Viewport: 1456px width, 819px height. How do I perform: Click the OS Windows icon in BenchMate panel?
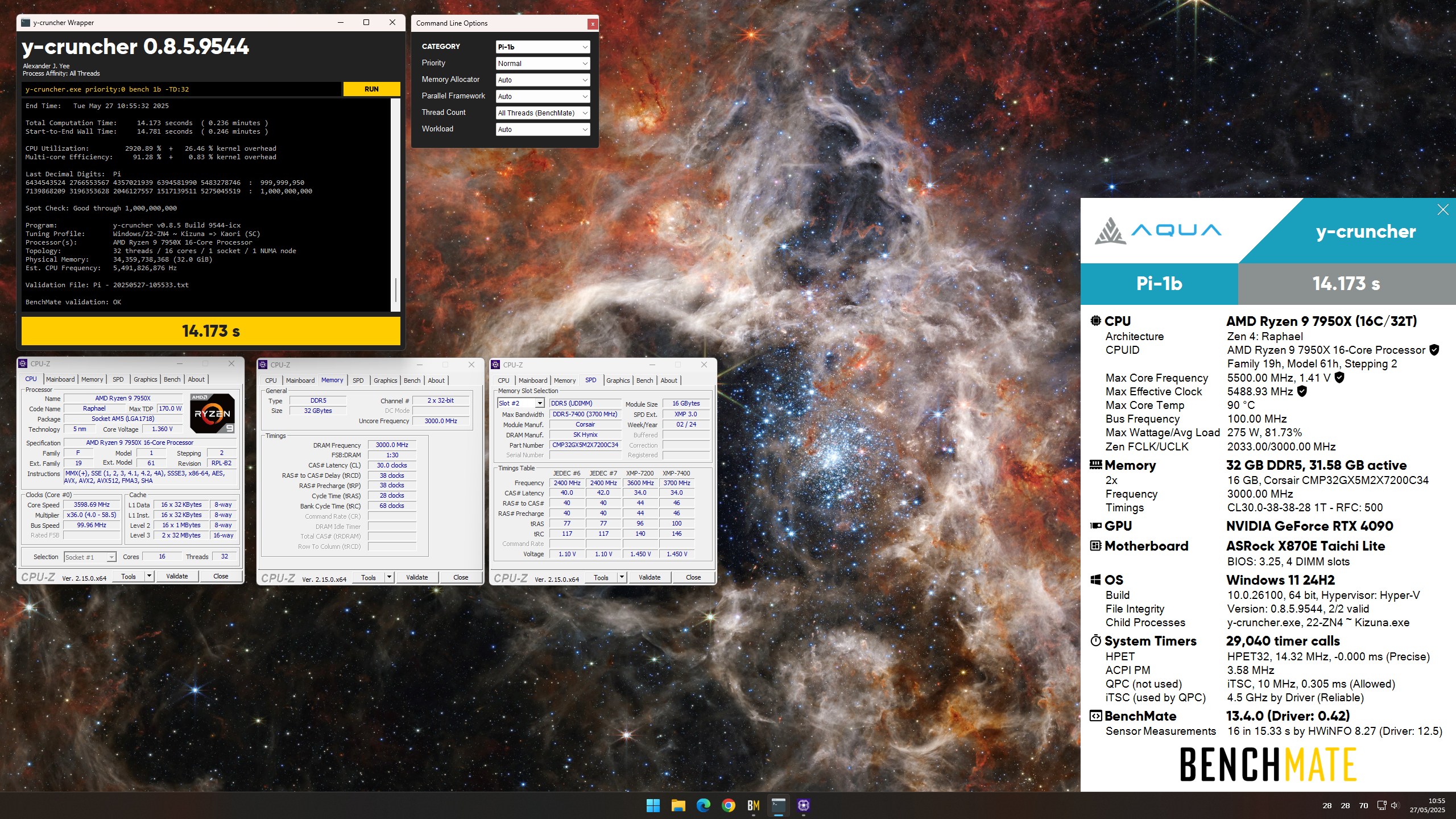coord(1095,580)
